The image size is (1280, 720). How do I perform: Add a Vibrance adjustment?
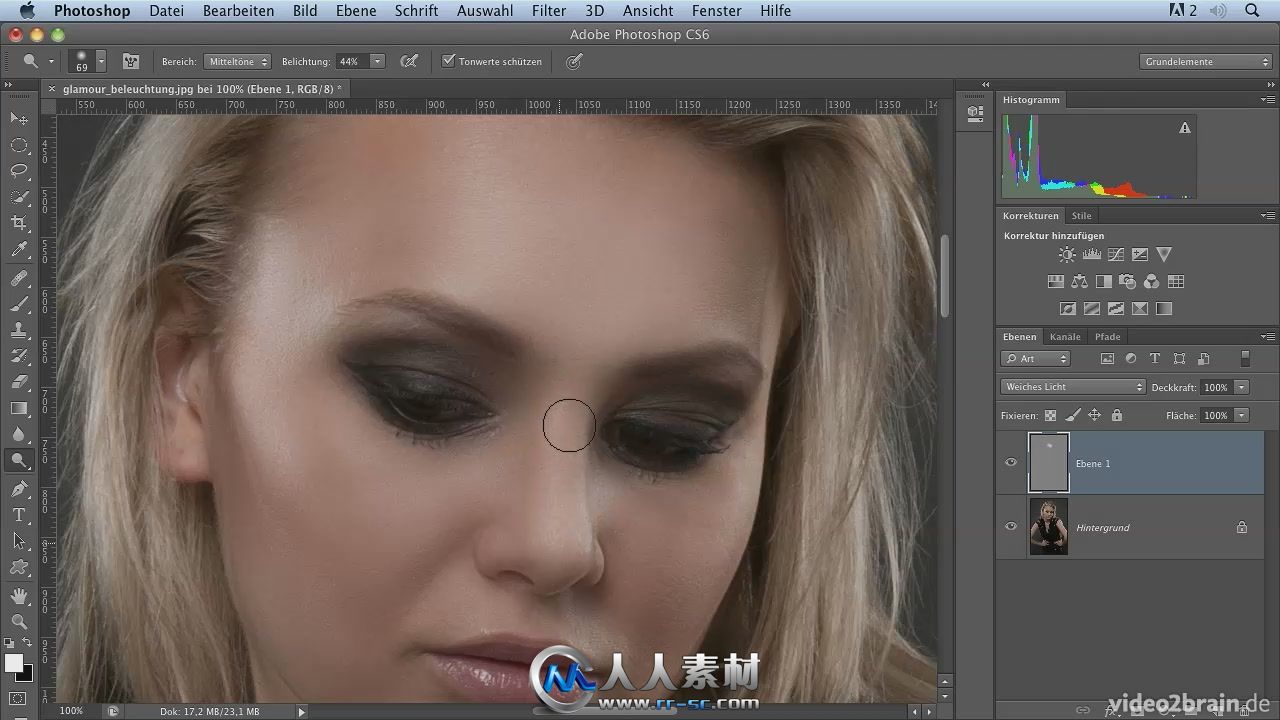[1163, 255]
